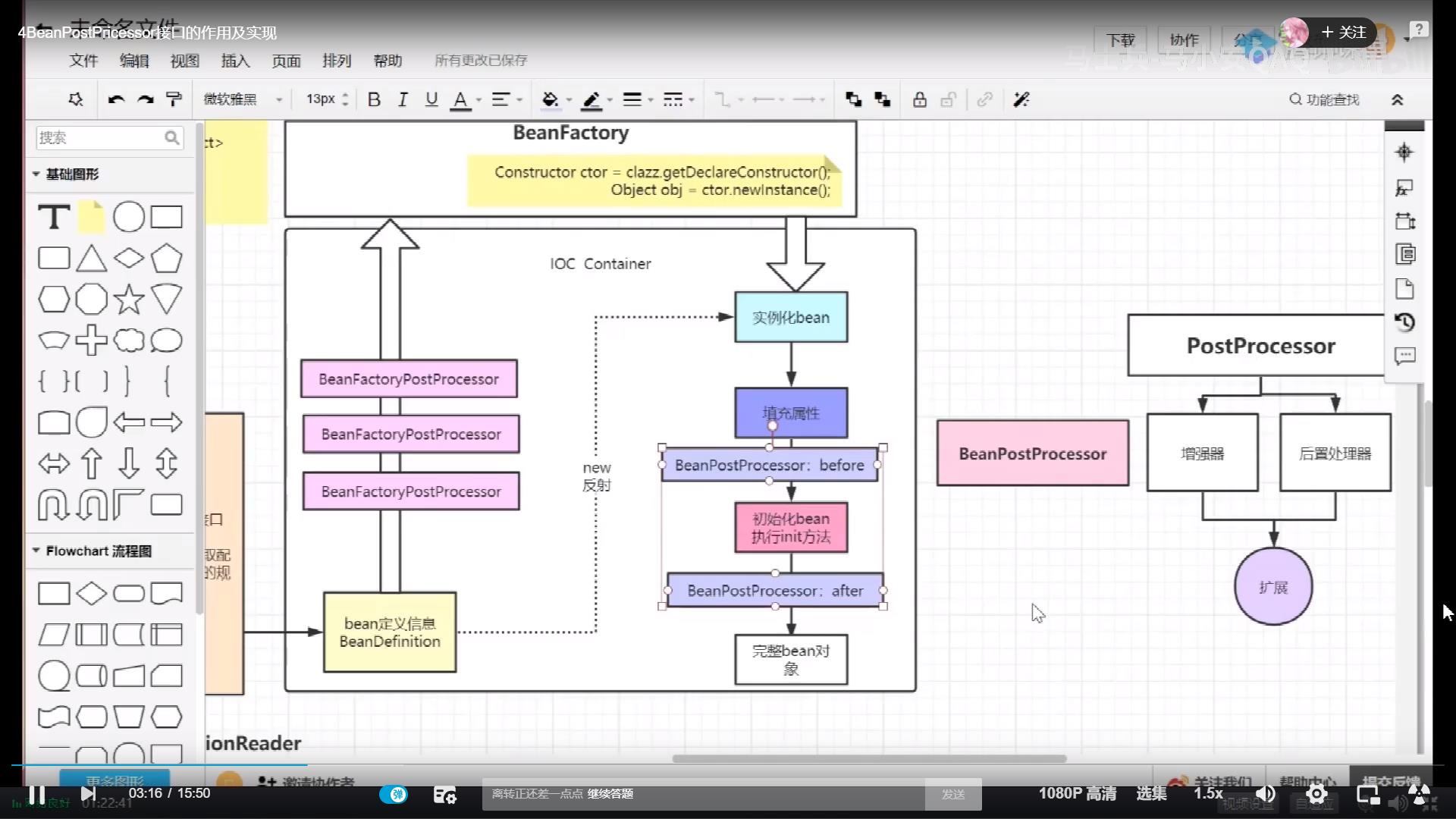Click the page document icon in right panel
1456x819 pixels.
pyautogui.click(x=1404, y=289)
